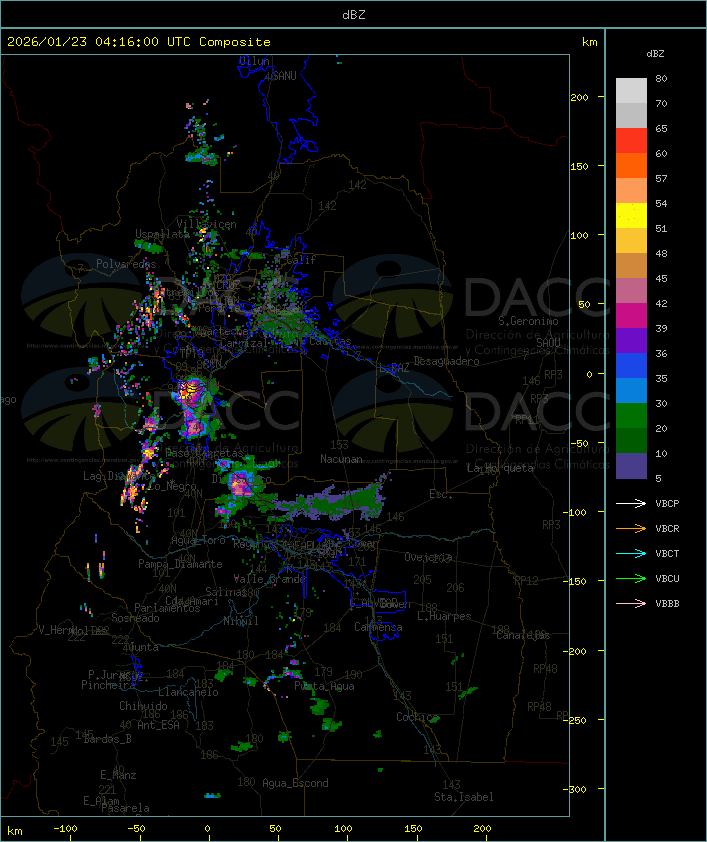Viewport: 707px width, 842px height.
Task: Click the 2026/01/23 04:16:00 UTC Composite timestamp
Action: (139, 42)
